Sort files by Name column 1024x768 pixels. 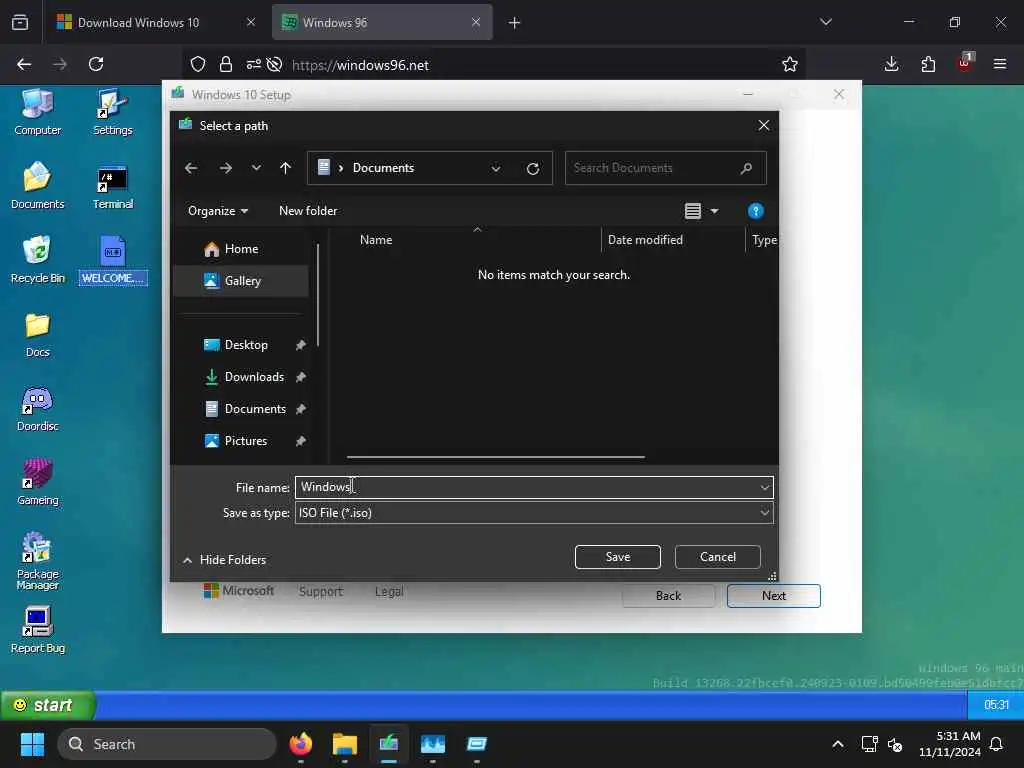coord(376,240)
